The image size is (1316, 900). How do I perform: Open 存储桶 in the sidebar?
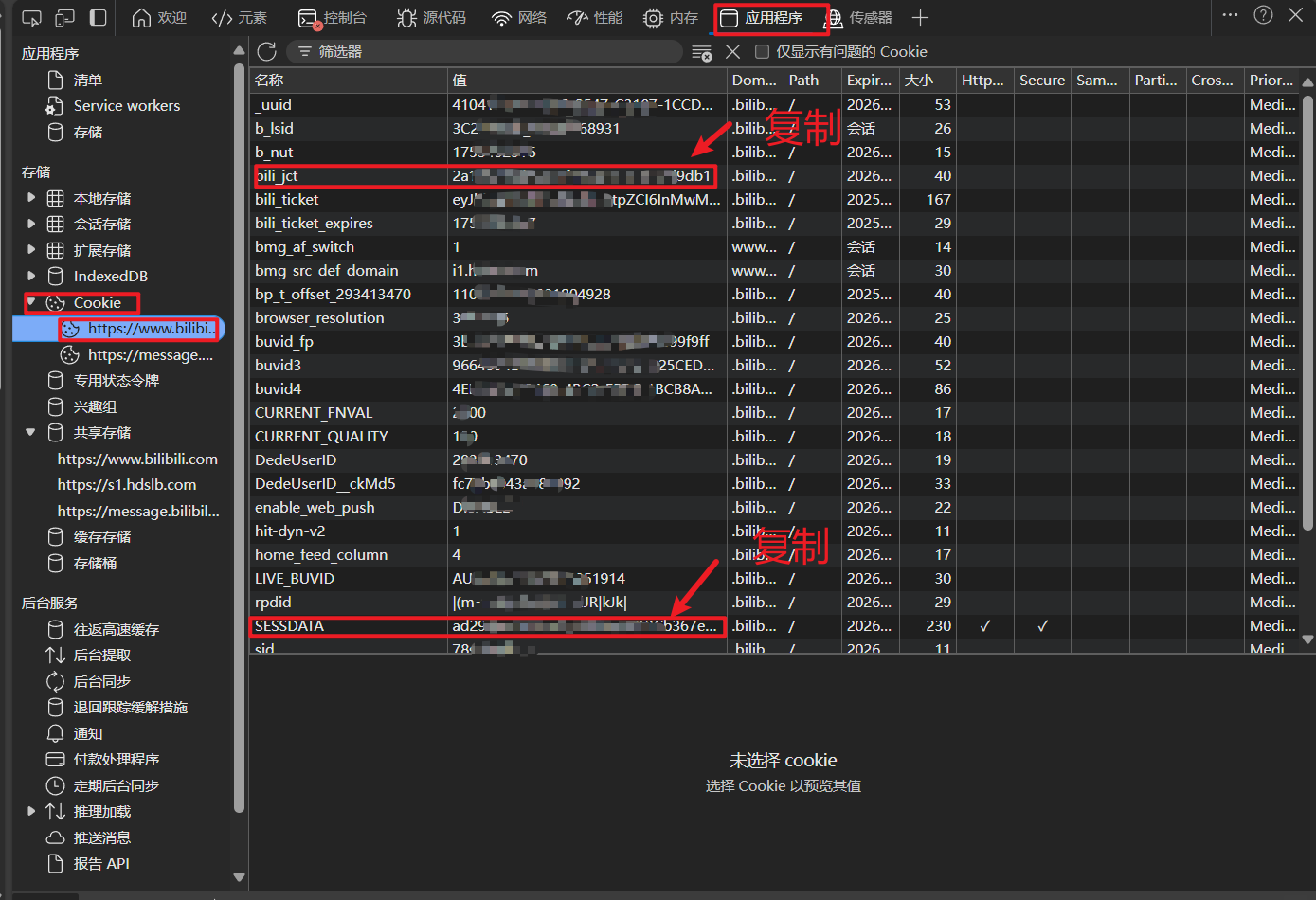(x=95, y=564)
